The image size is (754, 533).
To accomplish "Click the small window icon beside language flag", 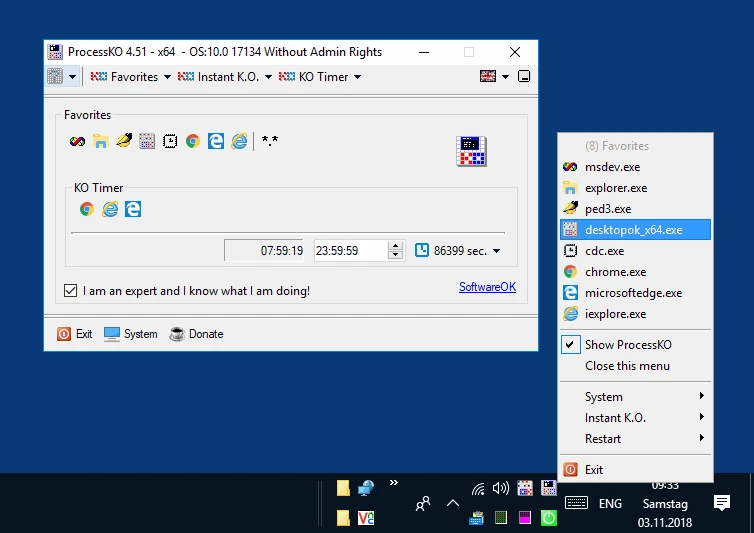I will (524, 76).
